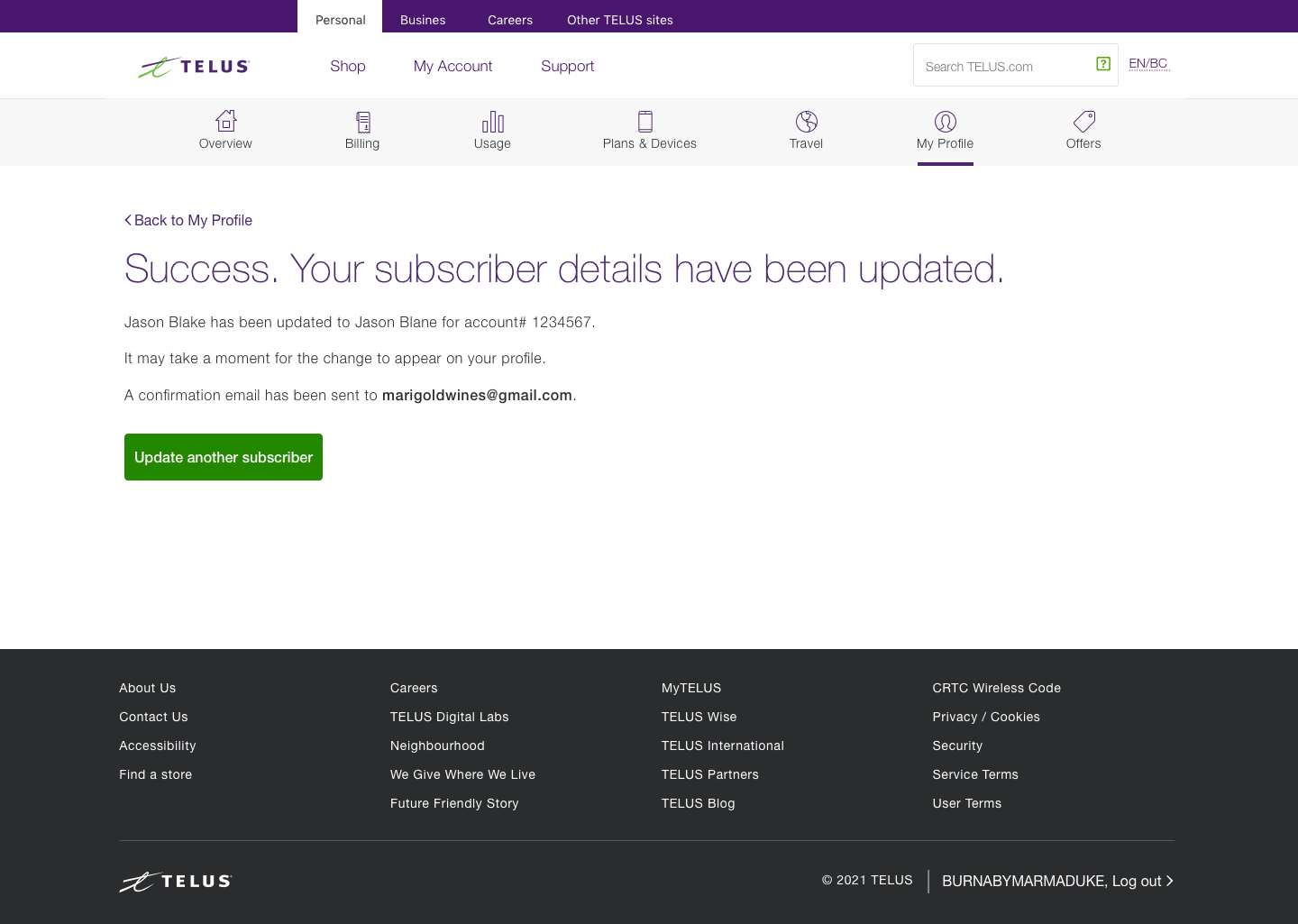Image resolution: width=1298 pixels, height=924 pixels.
Task: Click the marigoldwines@gmail.com email text
Action: click(x=477, y=395)
